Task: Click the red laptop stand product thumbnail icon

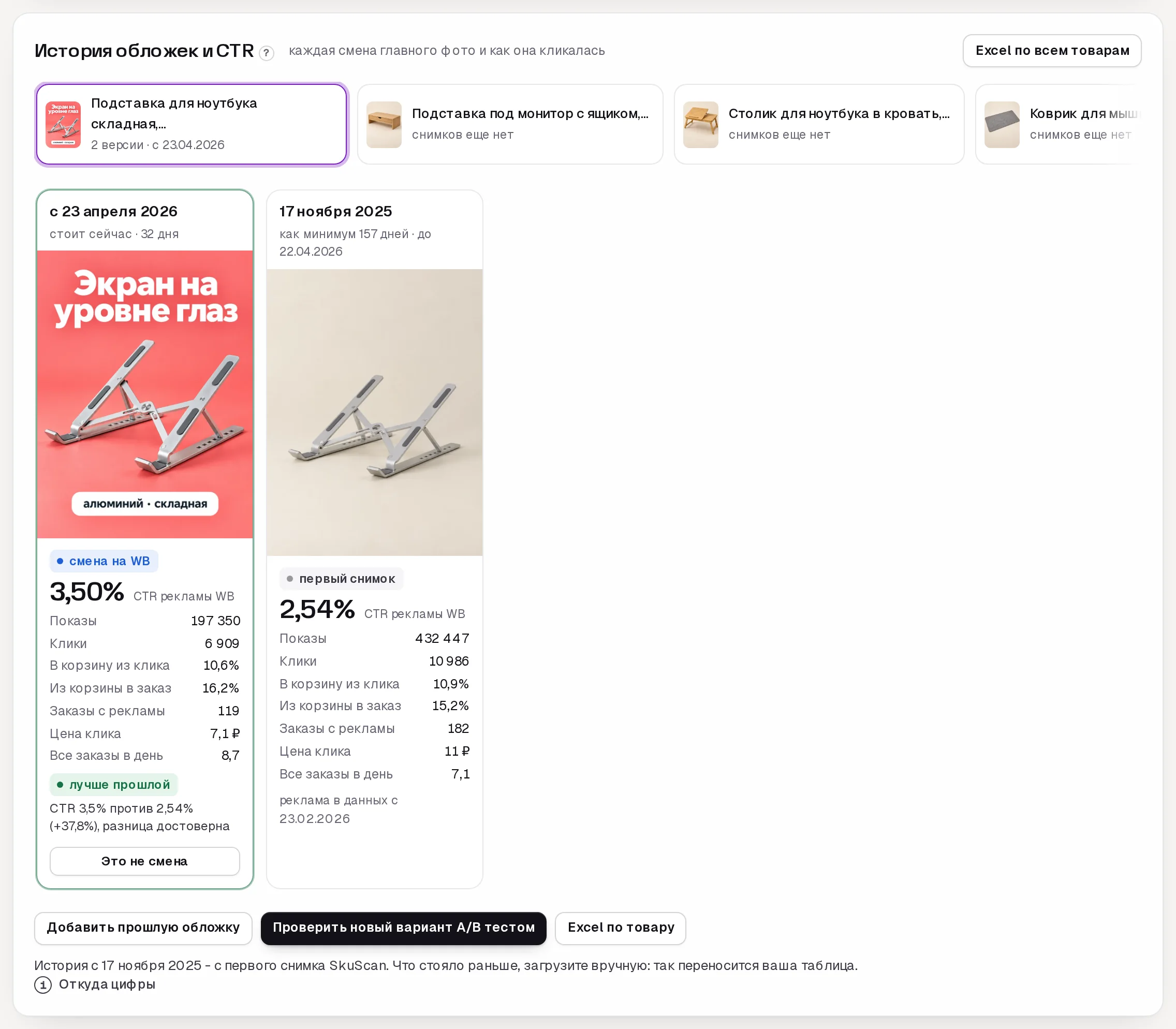Action: (x=63, y=125)
